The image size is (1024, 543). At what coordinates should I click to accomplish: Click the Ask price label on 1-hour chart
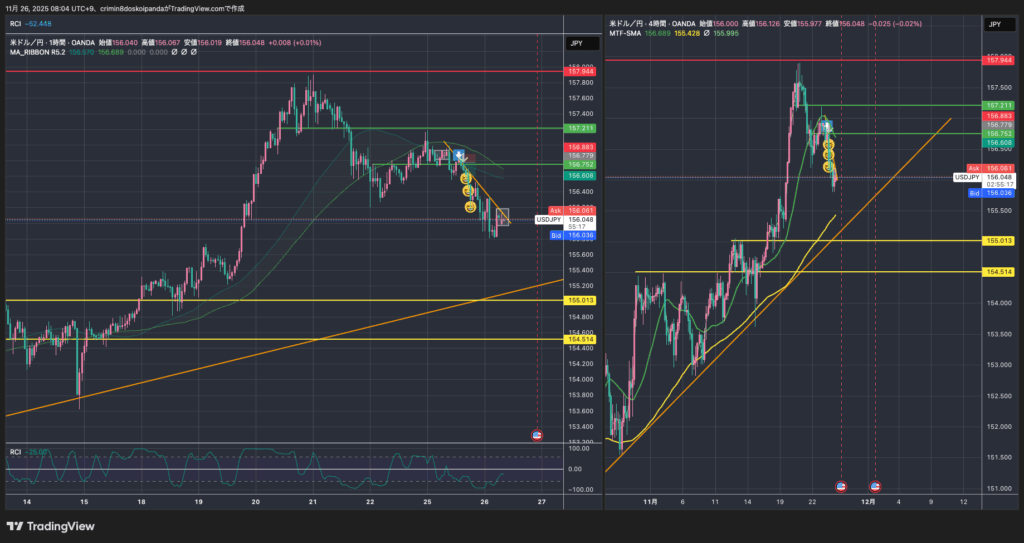click(x=556, y=210)
